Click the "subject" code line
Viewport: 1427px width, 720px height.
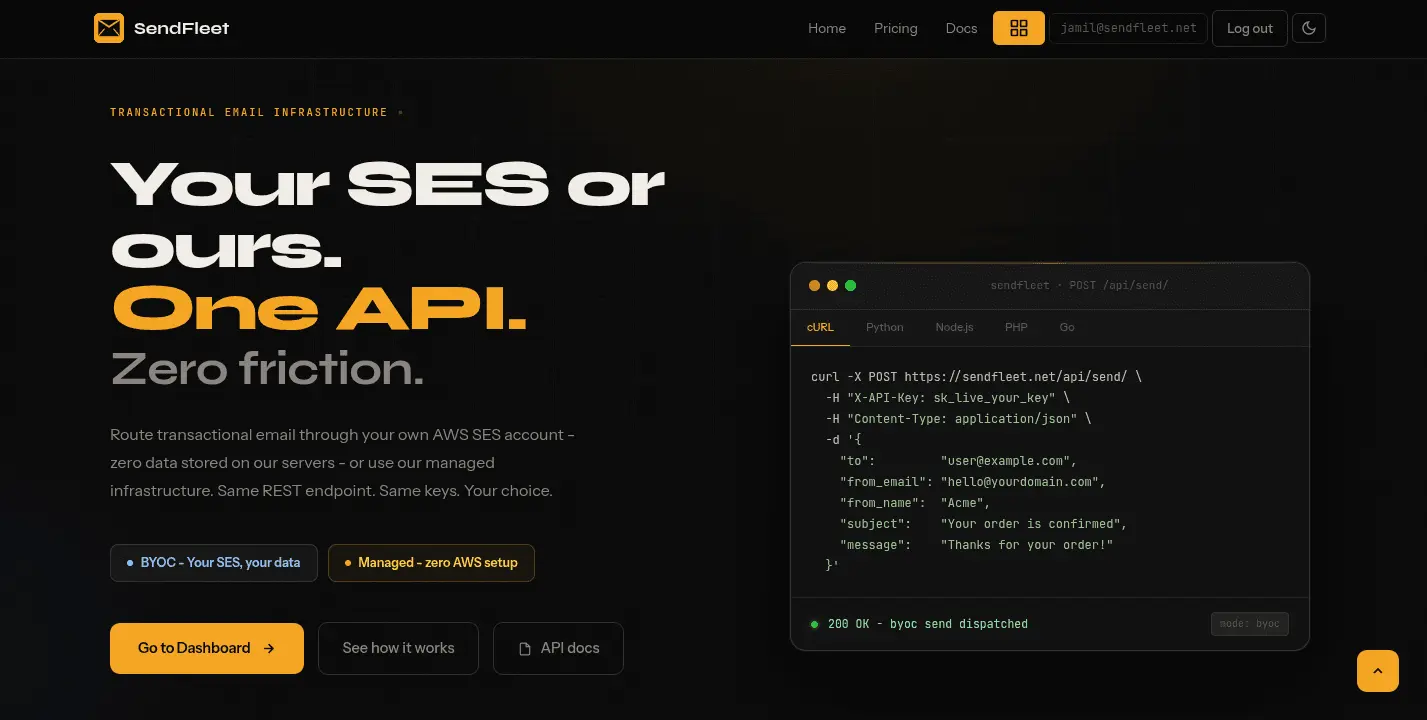[983, 524]
